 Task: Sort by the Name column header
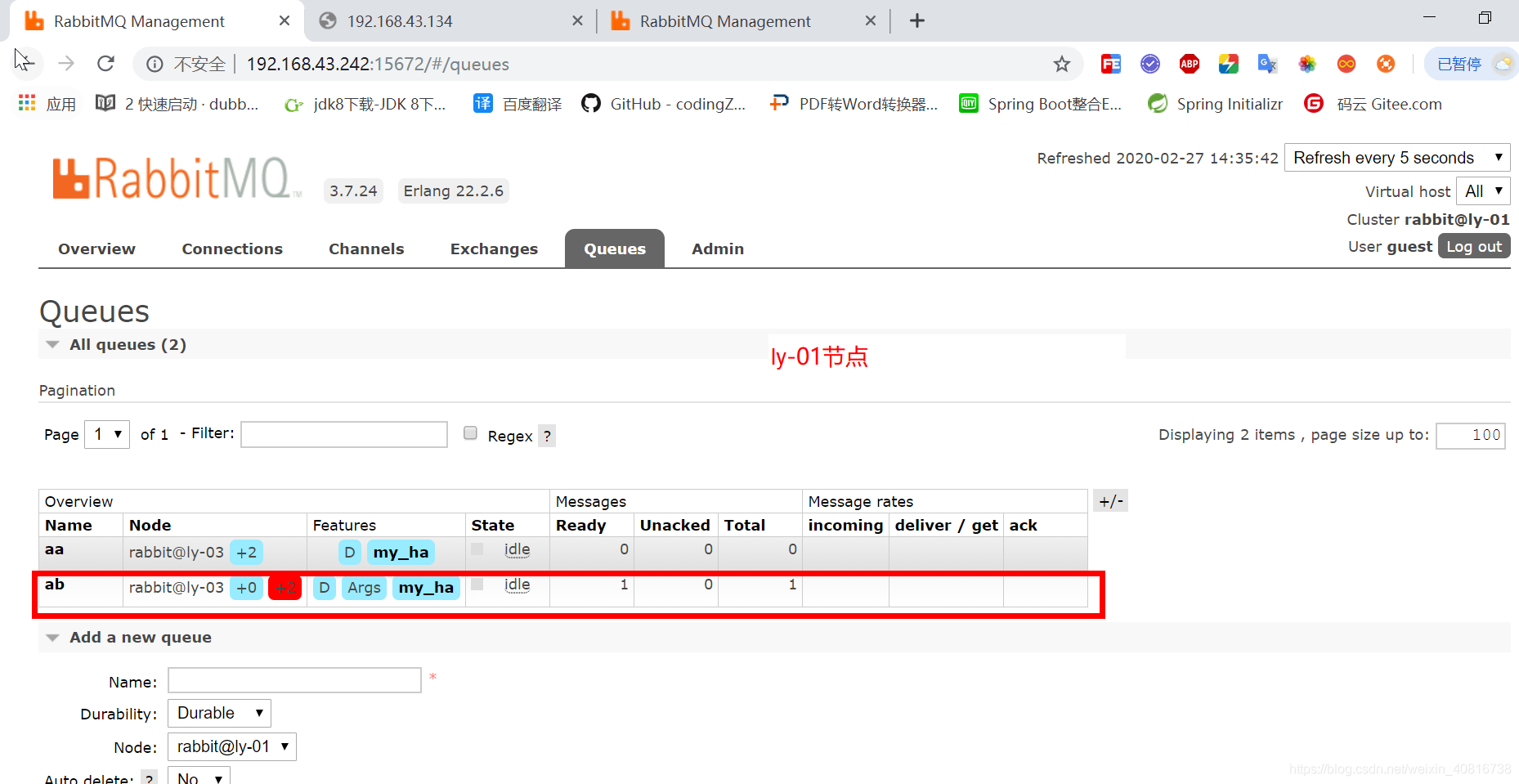click(69, 525)
